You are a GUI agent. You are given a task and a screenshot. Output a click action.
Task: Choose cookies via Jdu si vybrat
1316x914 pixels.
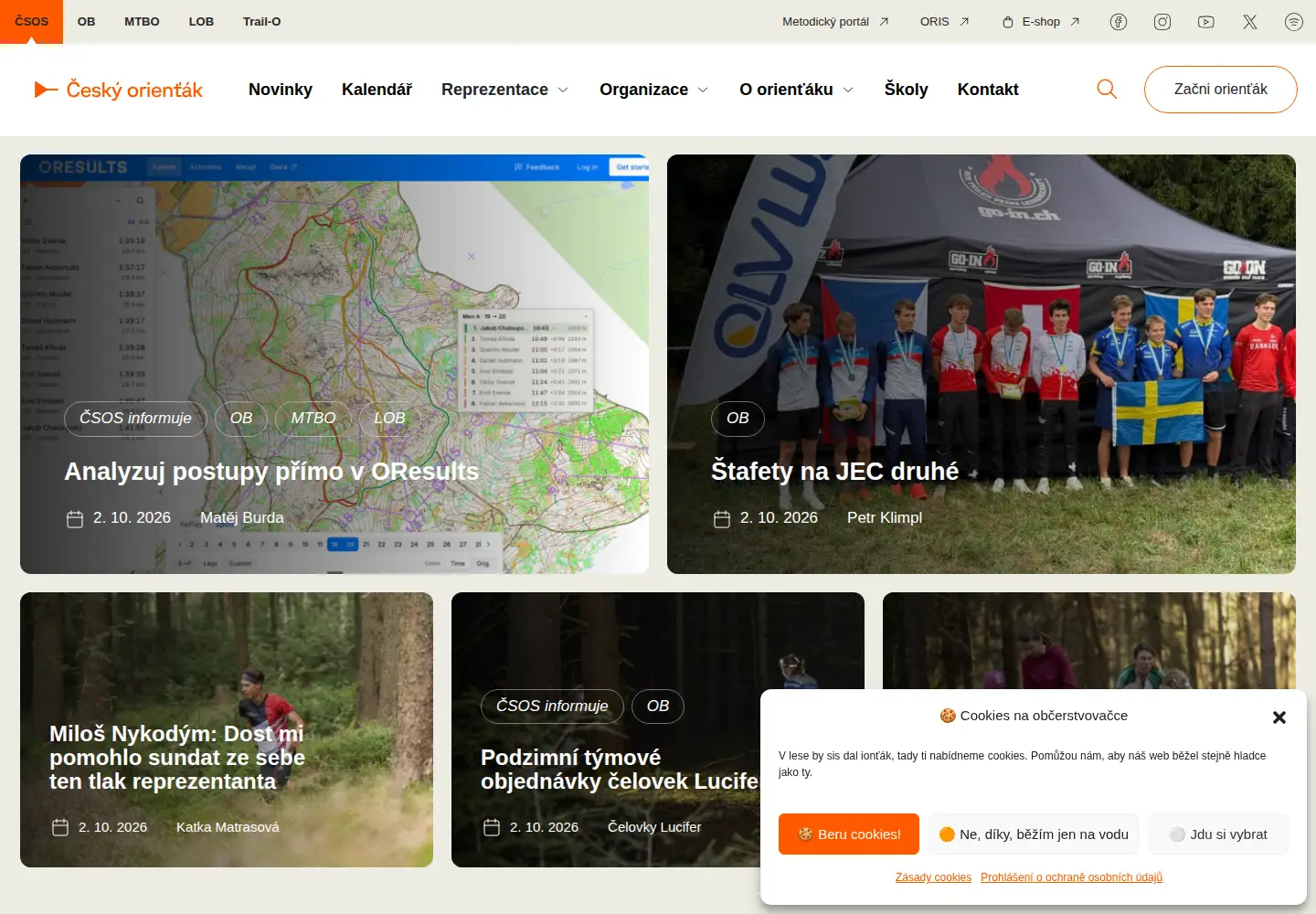pos(1218,834)
